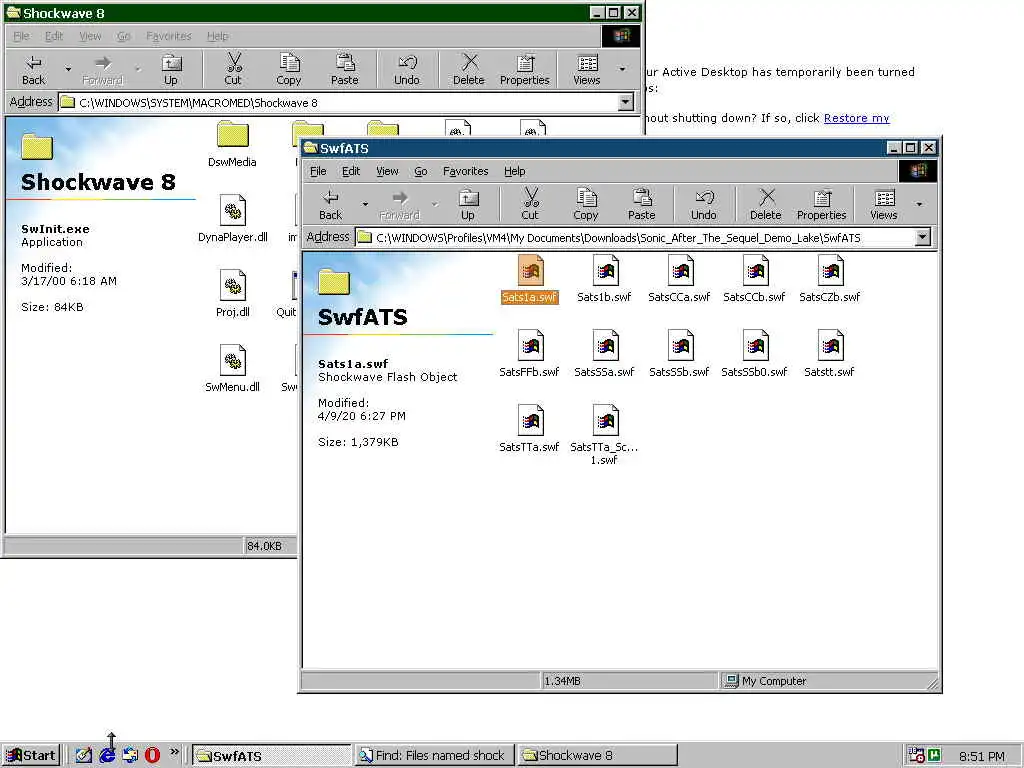Select the SatsCCa.swf file
The image size is (1024, 768).
(679, 279)
